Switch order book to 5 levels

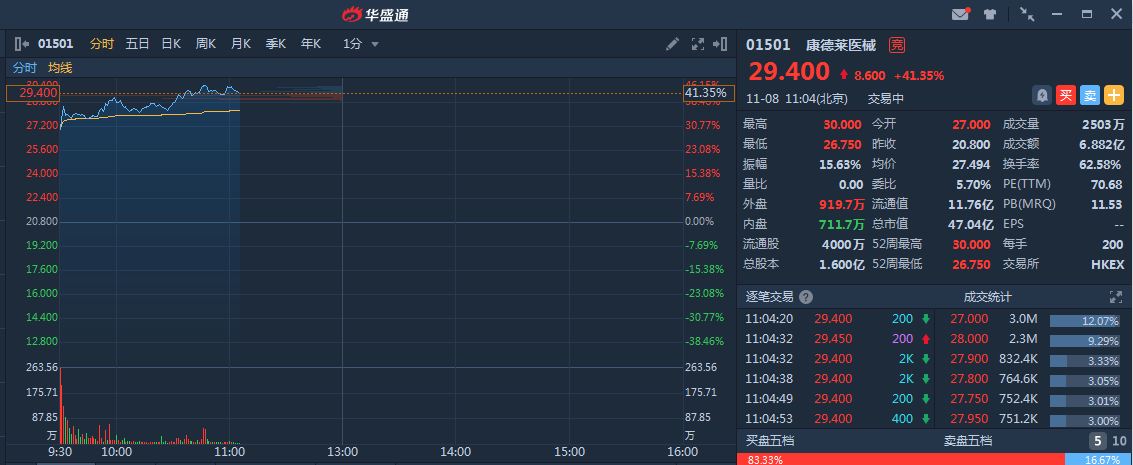pos(1097,441)
